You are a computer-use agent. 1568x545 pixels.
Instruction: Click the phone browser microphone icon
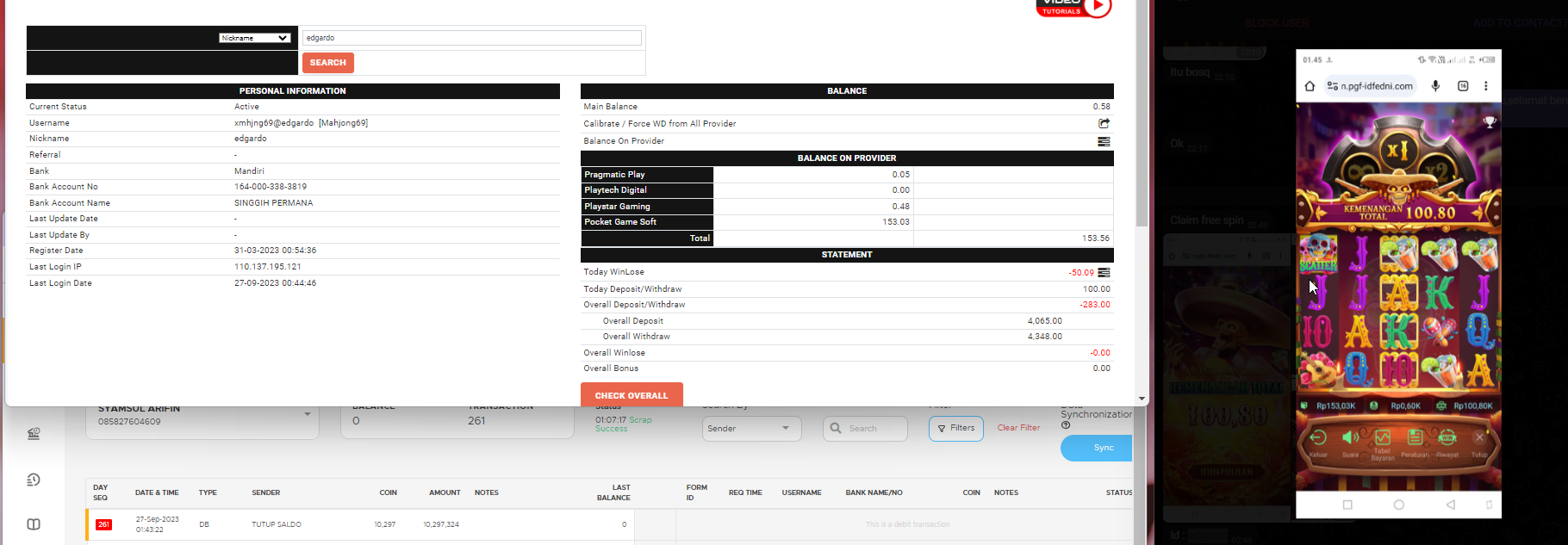coord(1435,86)
